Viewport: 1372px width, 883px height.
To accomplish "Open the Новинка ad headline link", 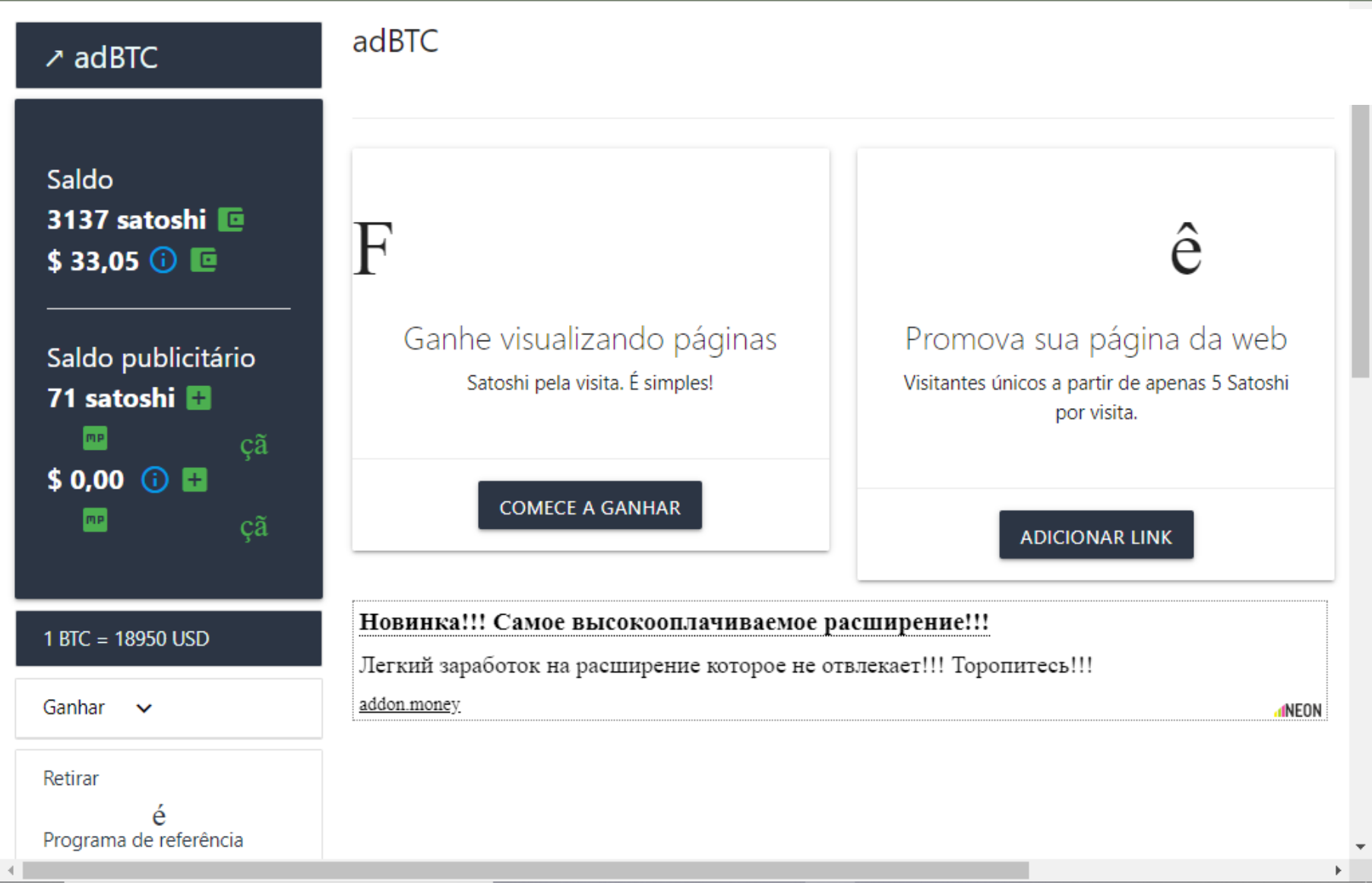I will pos(674,622).
